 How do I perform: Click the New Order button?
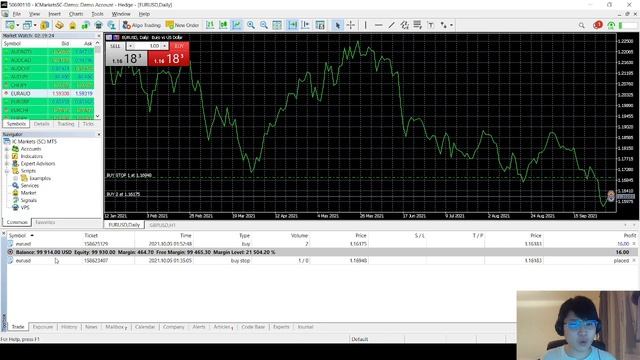(182, 25)
